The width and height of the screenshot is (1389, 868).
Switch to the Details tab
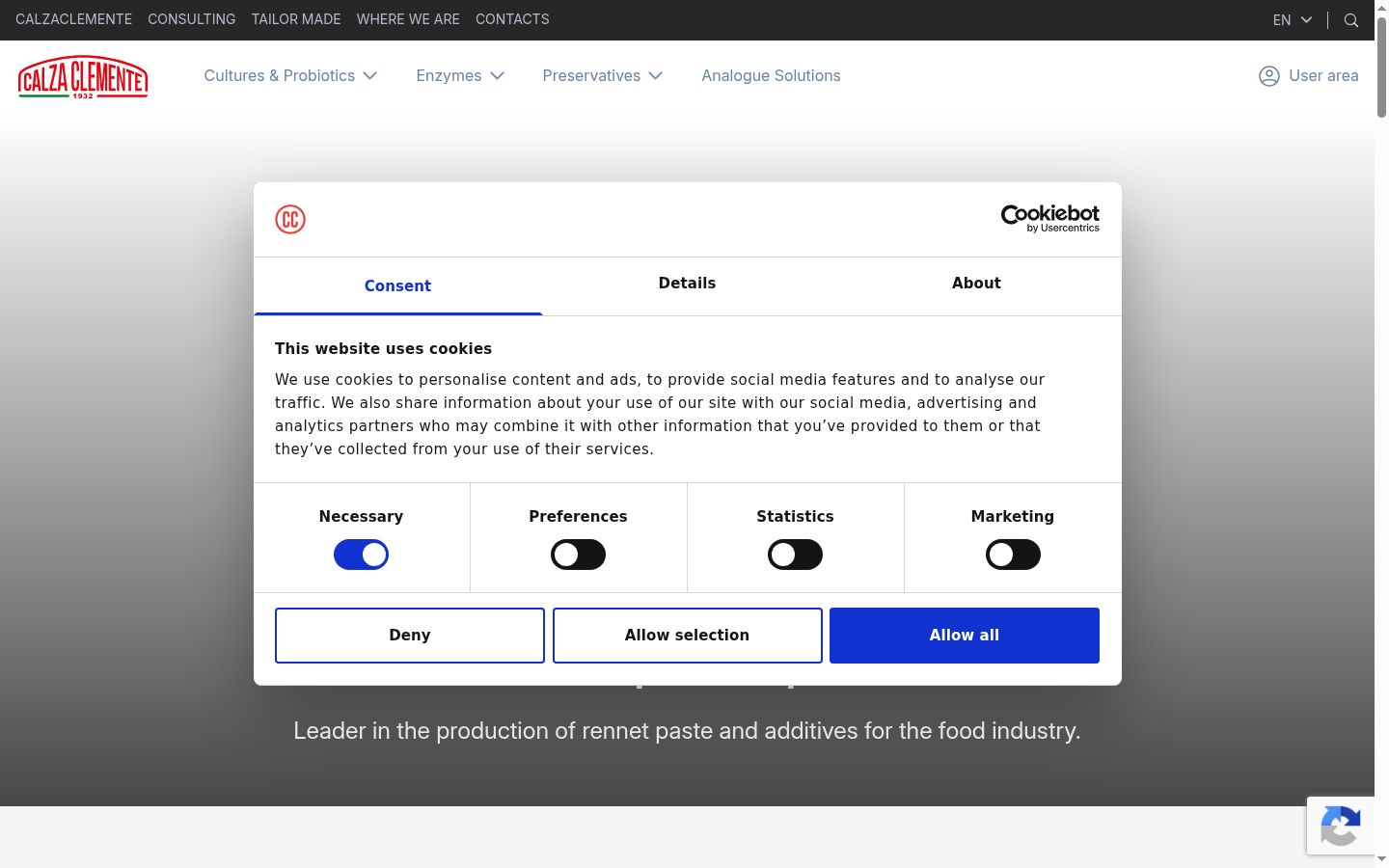(687, 284)
